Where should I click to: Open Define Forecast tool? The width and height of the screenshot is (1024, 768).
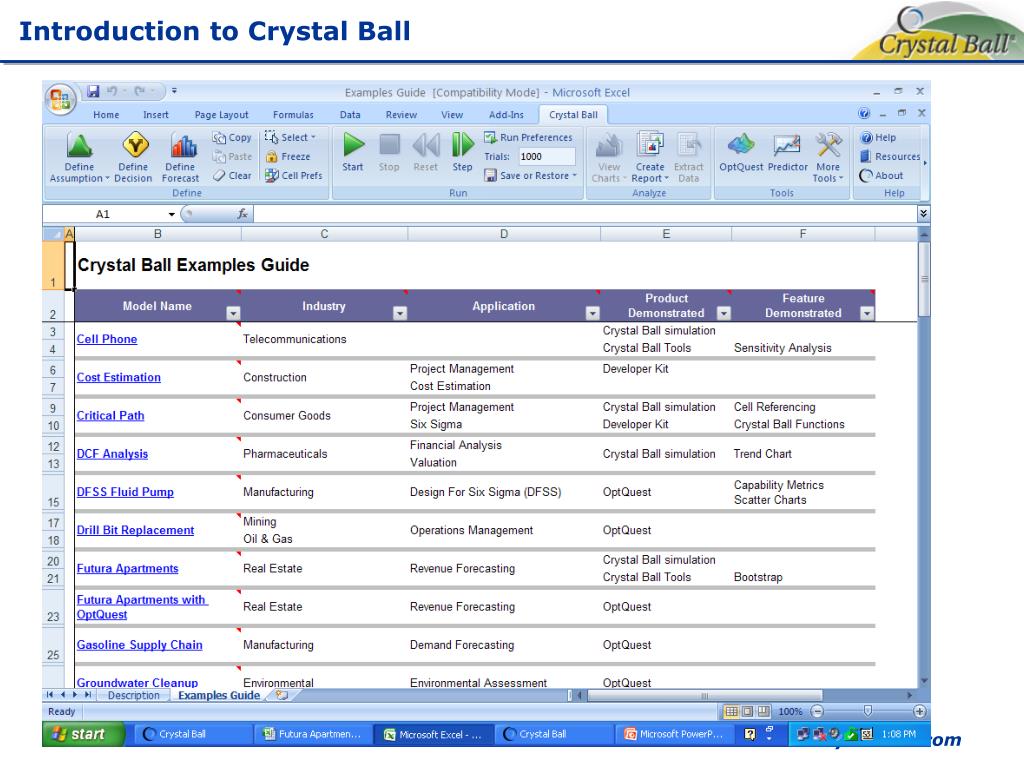181,157
